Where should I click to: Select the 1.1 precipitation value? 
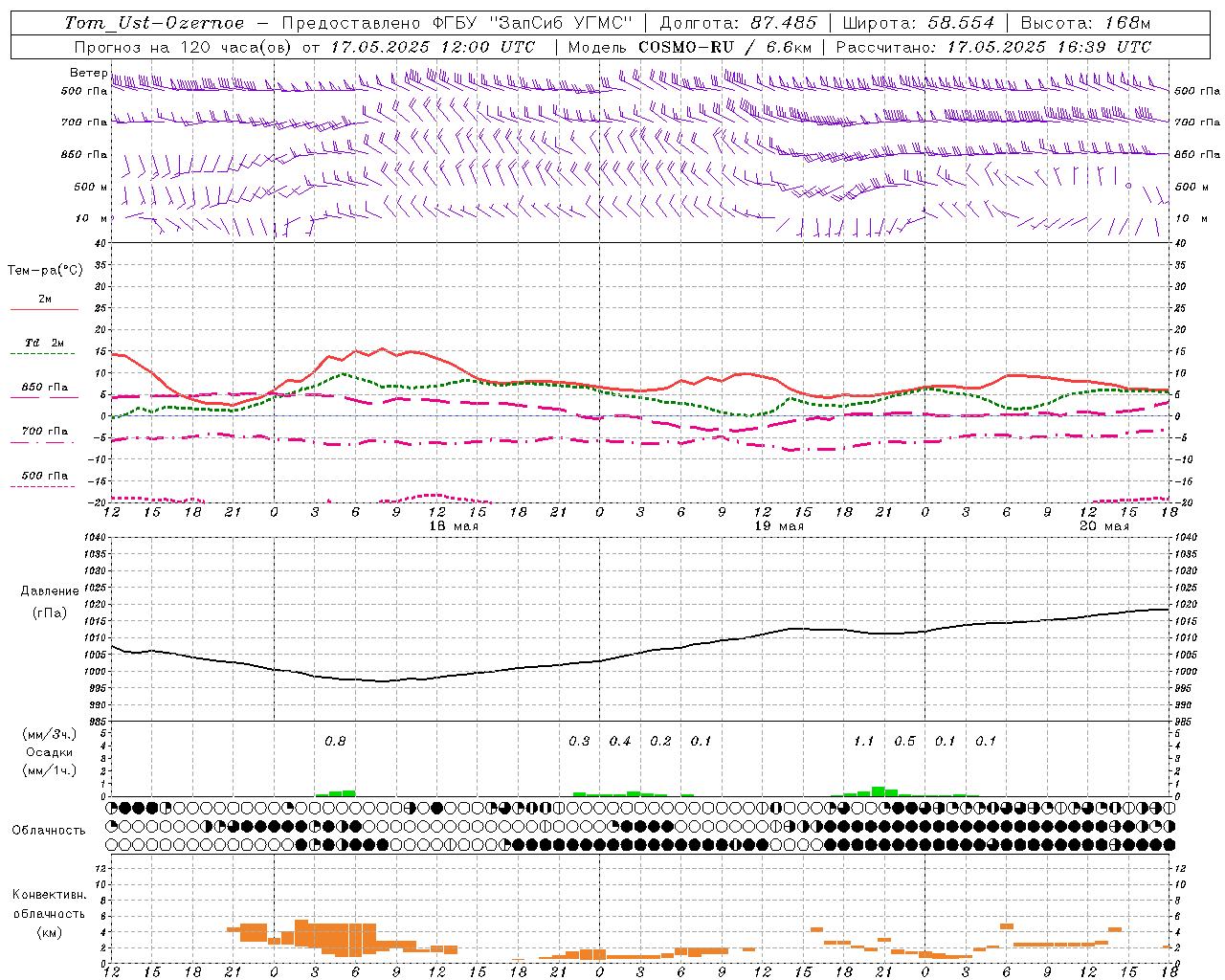pyautogui.click(x=863, y=741)
